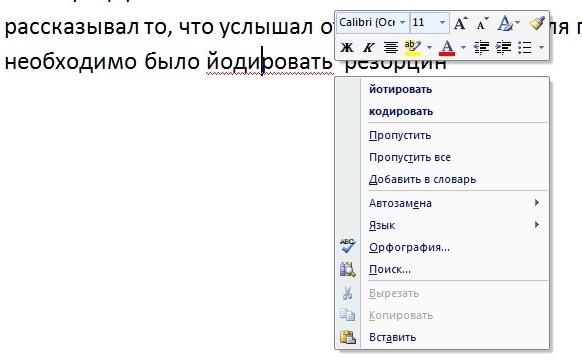Apply red font color
Viewport: 582px width, 364px height.
[x=447, y=47]
